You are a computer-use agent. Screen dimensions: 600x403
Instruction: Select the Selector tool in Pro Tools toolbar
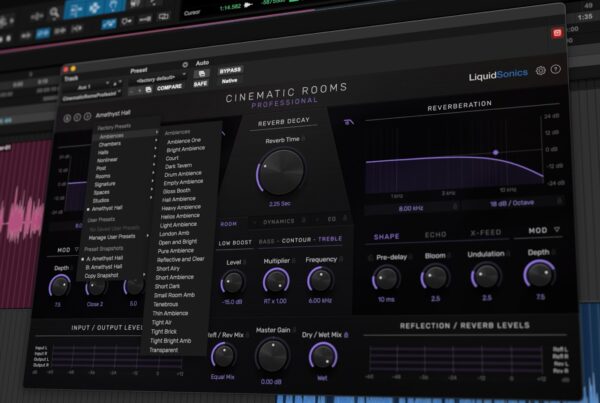[x=94, y=8]
